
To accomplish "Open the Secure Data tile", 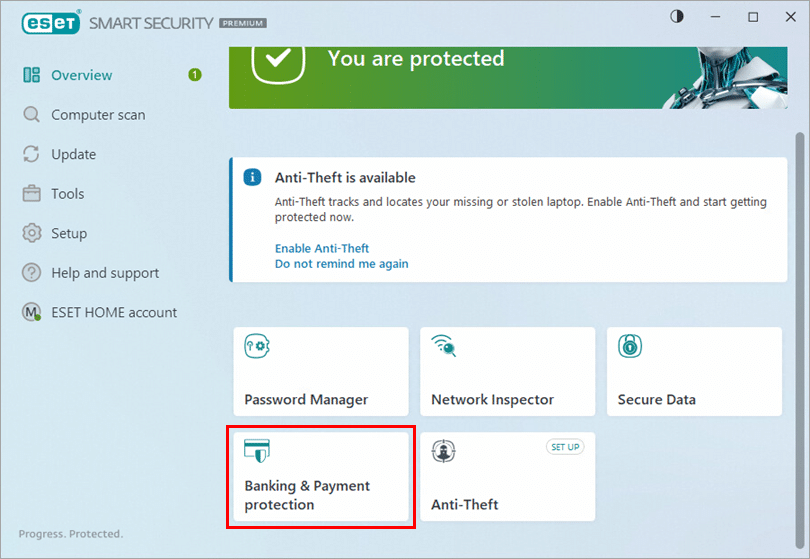I will click(694, 371).
